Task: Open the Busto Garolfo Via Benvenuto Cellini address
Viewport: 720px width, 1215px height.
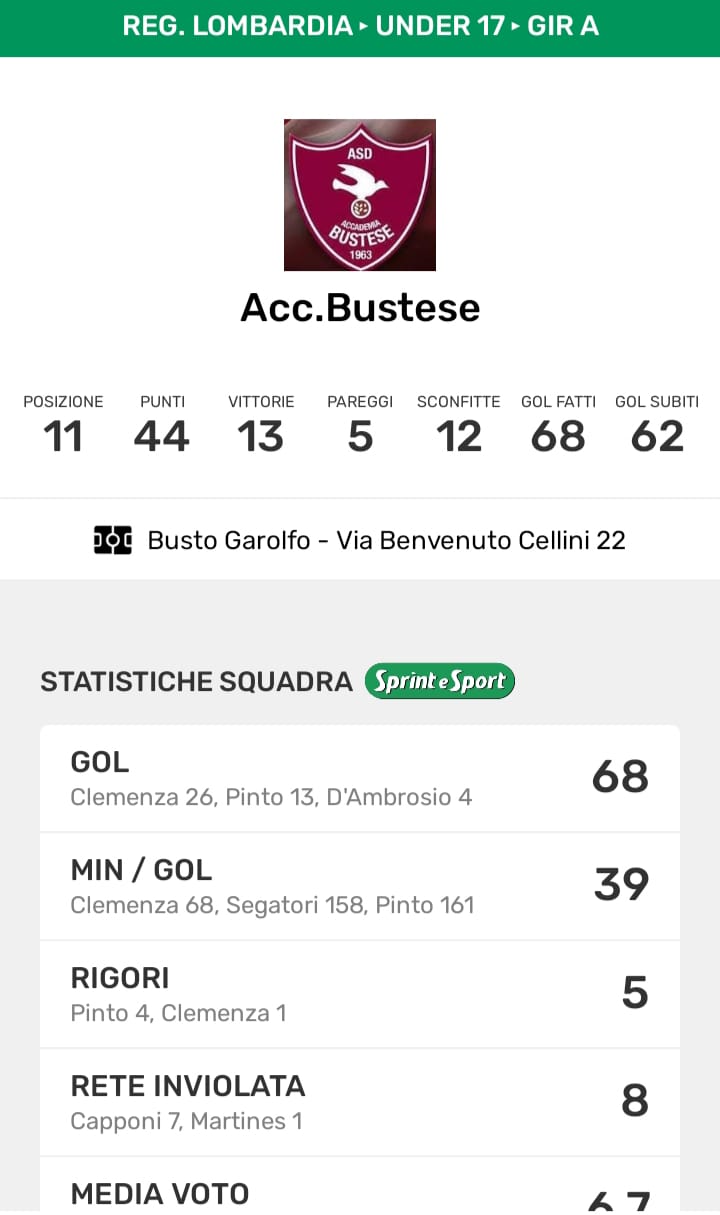Action: tap(386, 540)
